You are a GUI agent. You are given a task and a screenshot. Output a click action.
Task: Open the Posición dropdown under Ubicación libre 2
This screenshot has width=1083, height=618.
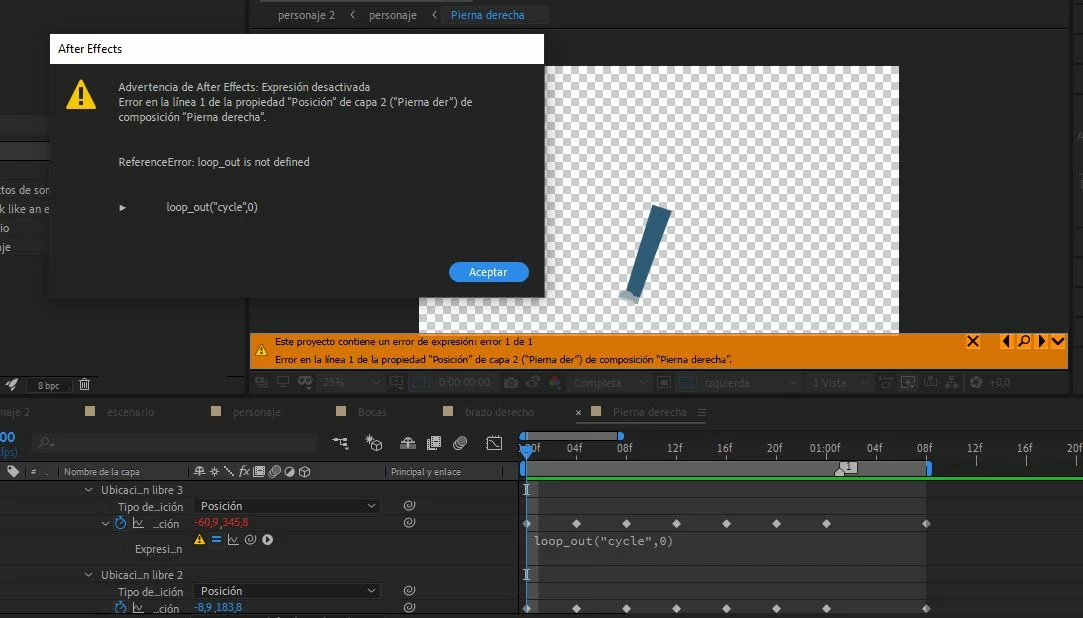(x=287, y=591)
